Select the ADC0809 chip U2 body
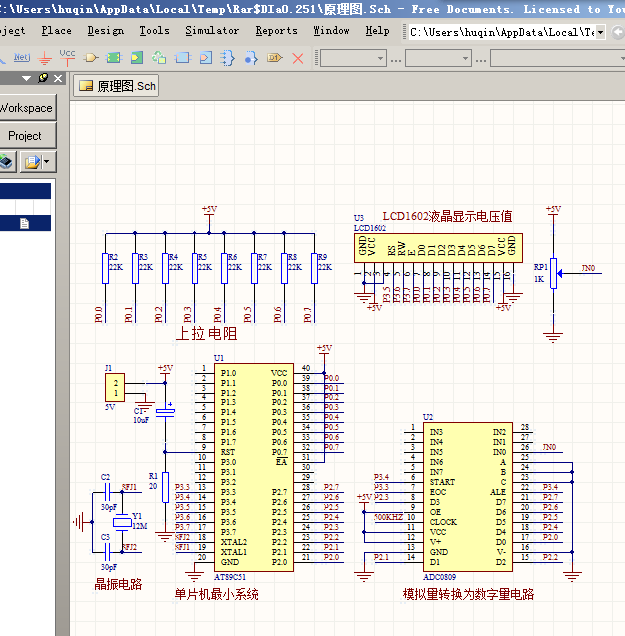The height and width of the screenshot is (636, 625). tap(468, 497)
